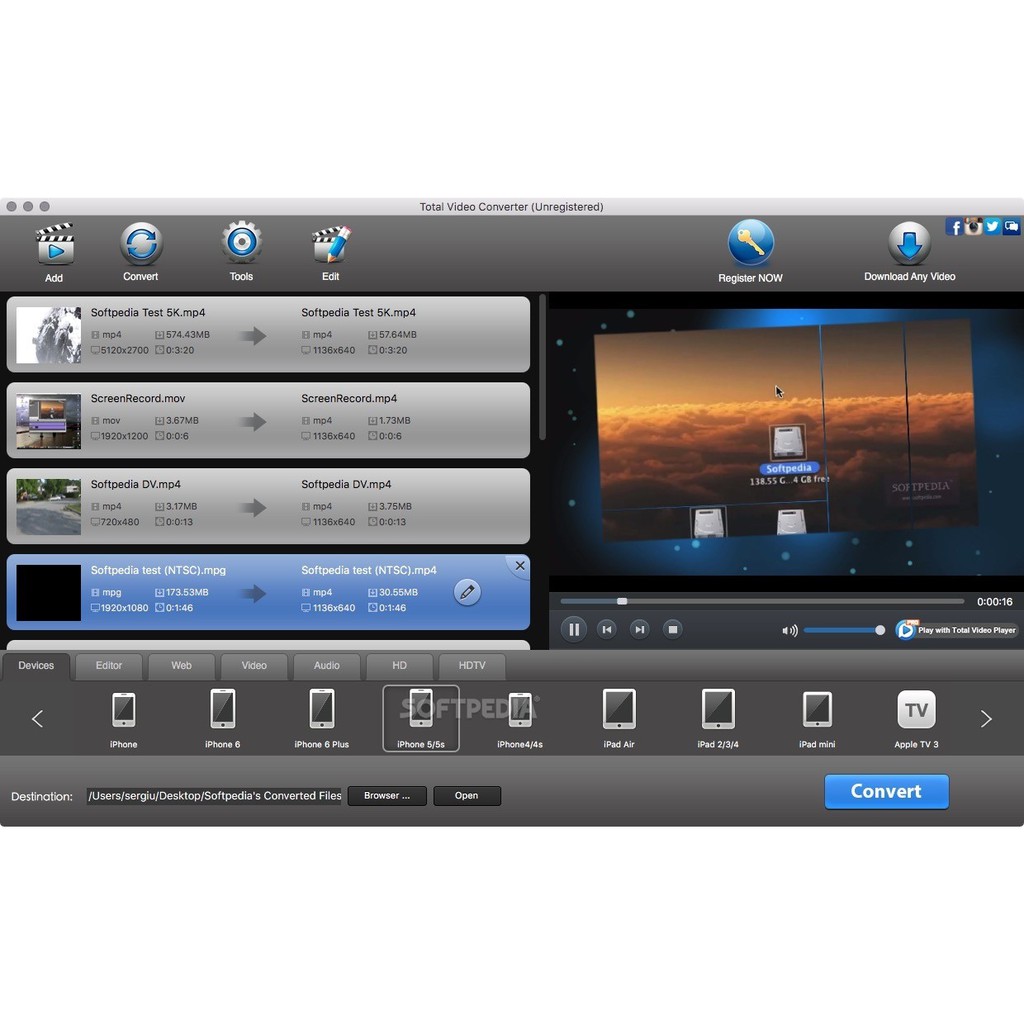Click output size 30.55MB text
This screenshot has width=1024, height=1024.
398,592
